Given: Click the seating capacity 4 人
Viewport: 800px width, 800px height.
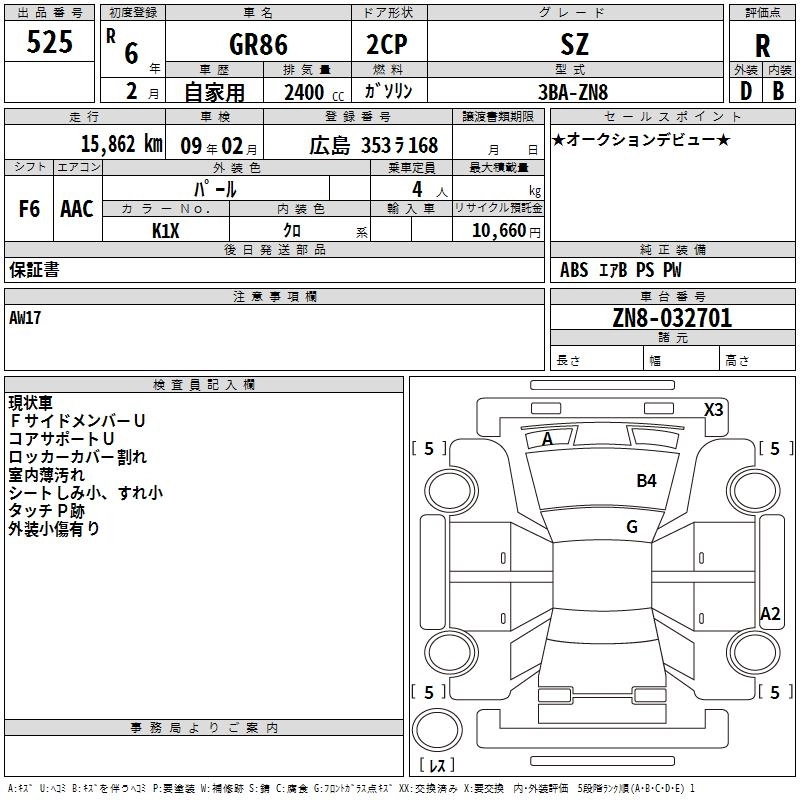Looking at the screenshot, I should coord(430,190).
